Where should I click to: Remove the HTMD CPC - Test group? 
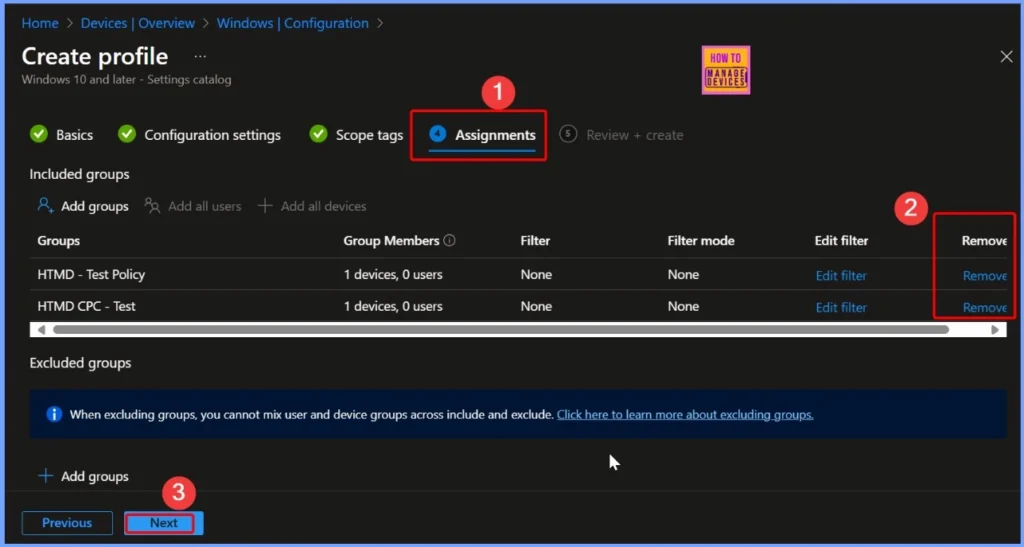point(984,308)
